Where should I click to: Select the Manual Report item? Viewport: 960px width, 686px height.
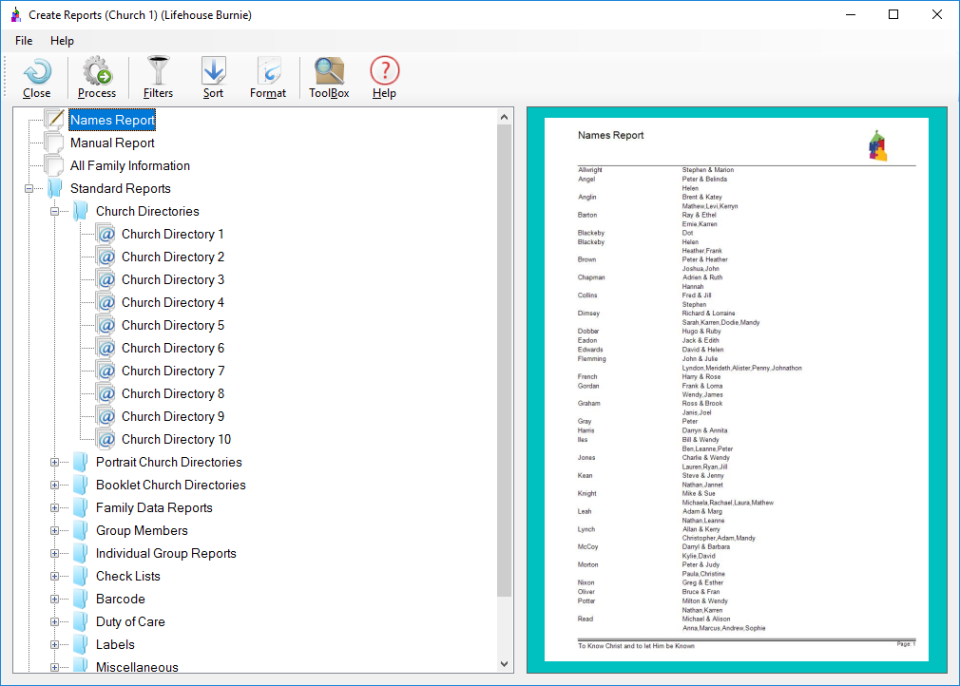112,143
